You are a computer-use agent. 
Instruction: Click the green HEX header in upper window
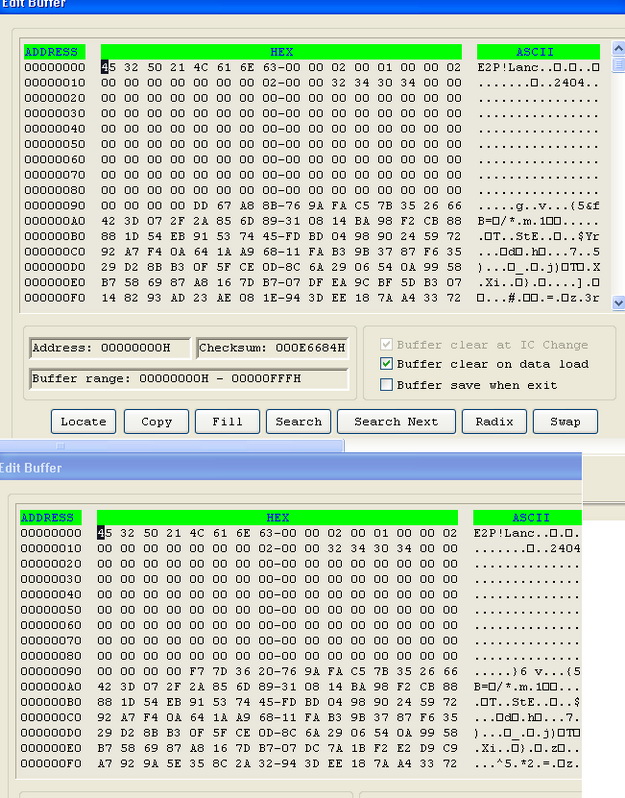point(281,51)
